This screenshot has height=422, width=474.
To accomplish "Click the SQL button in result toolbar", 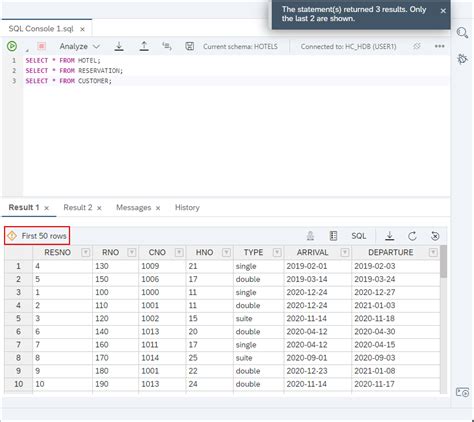I will 358,236.
